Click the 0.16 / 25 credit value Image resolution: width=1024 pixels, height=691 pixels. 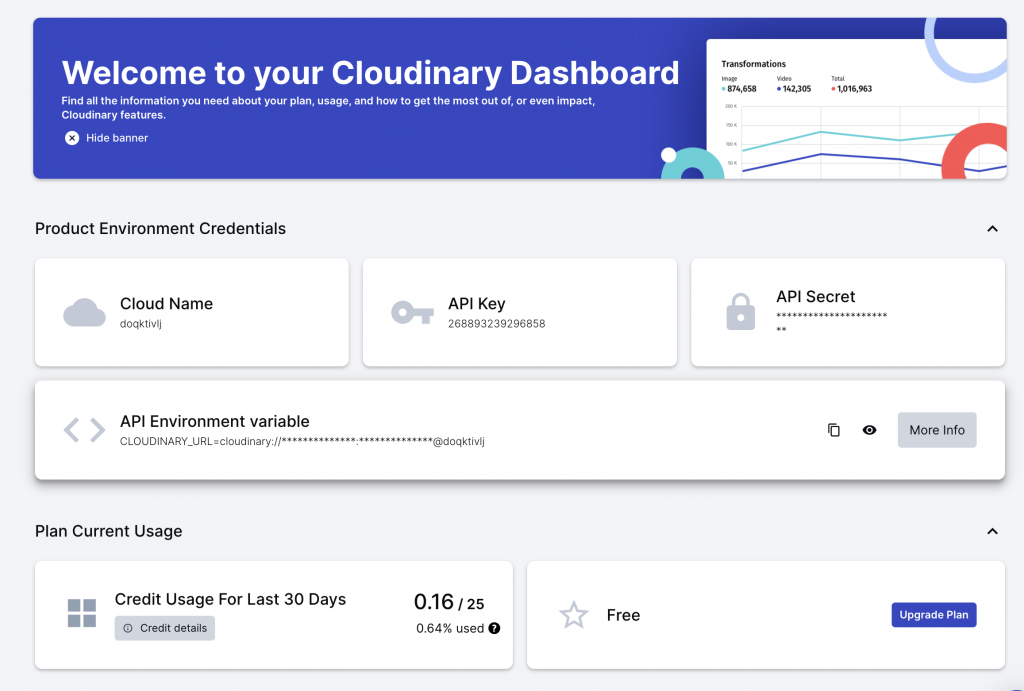[x=449, y=602]
